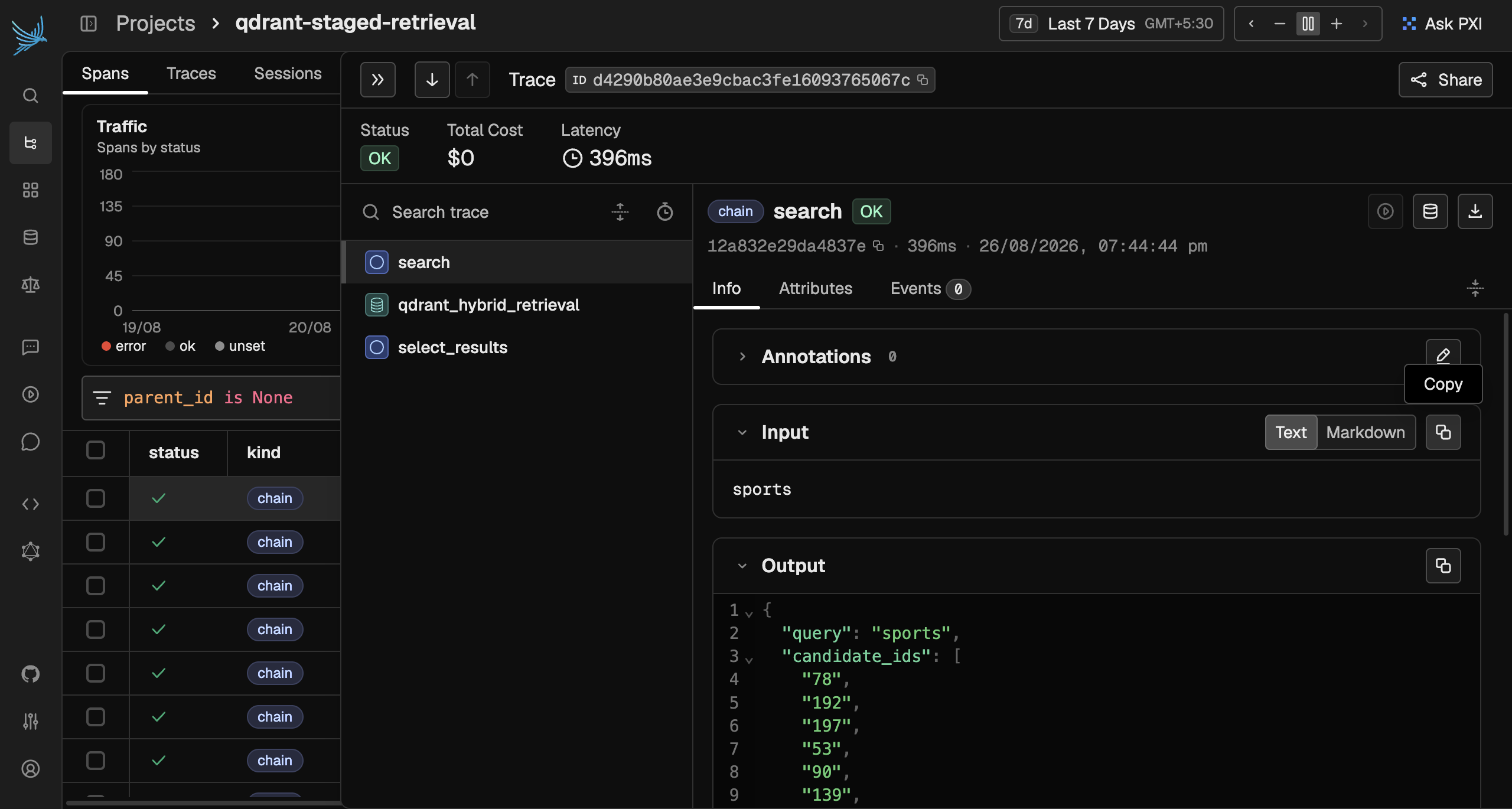Switch Input view to Text
This screenshot has width=1512, height=809.
[1291, 432]
